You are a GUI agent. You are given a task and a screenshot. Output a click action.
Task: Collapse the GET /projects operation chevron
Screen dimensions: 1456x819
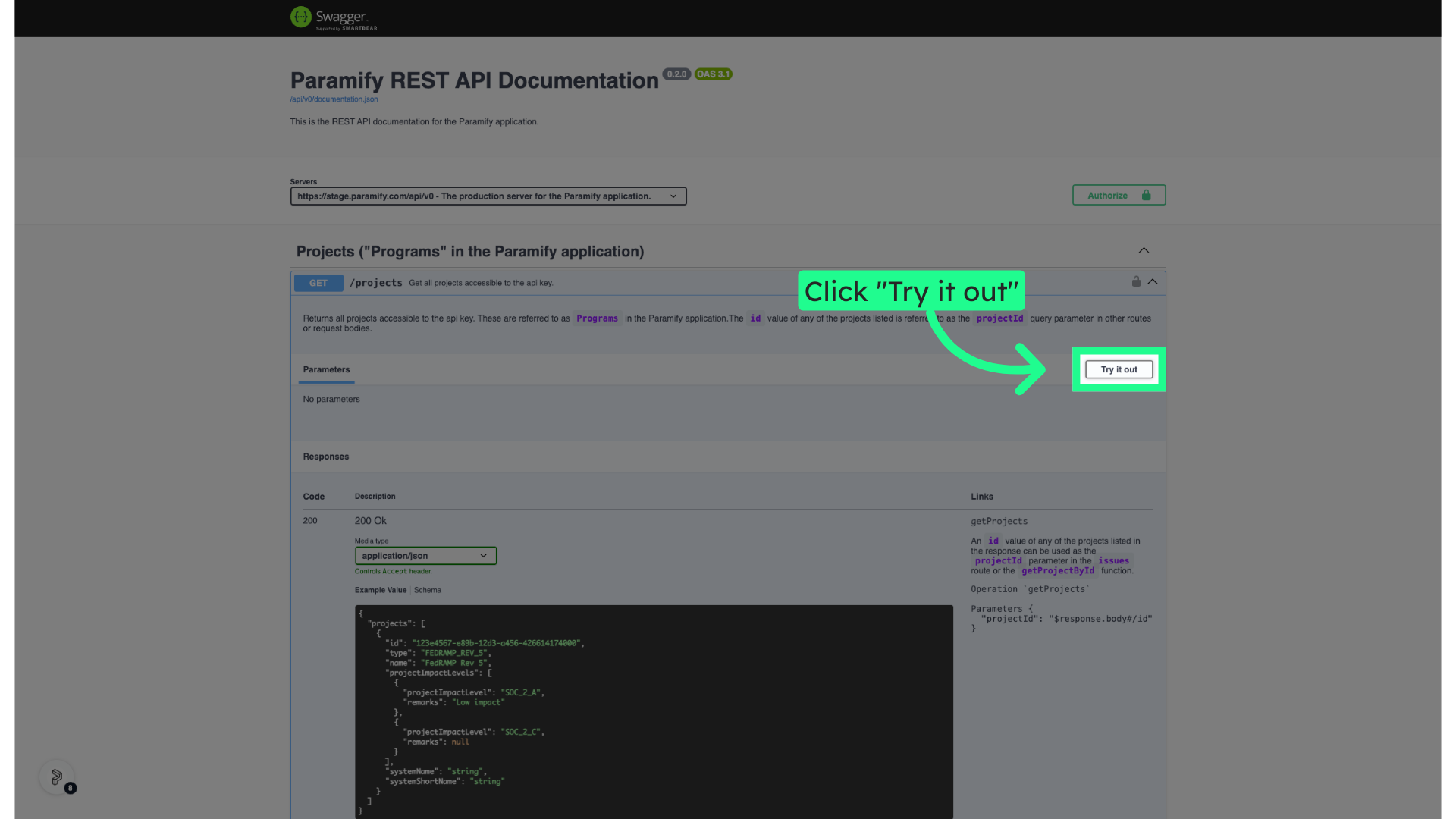(1153, 281)
